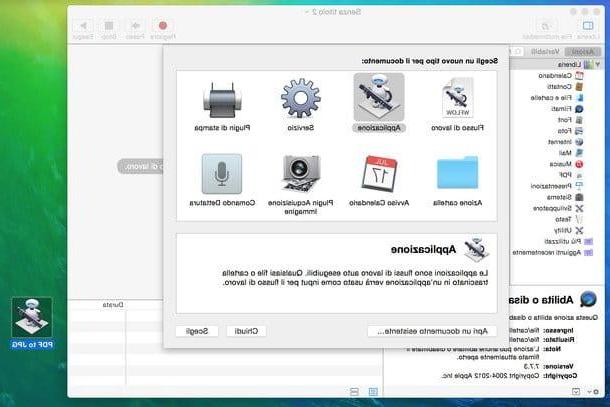Select the Azione cartella folder icon
The width and height of the screenshot is (610, 407).
coord(458,172)
